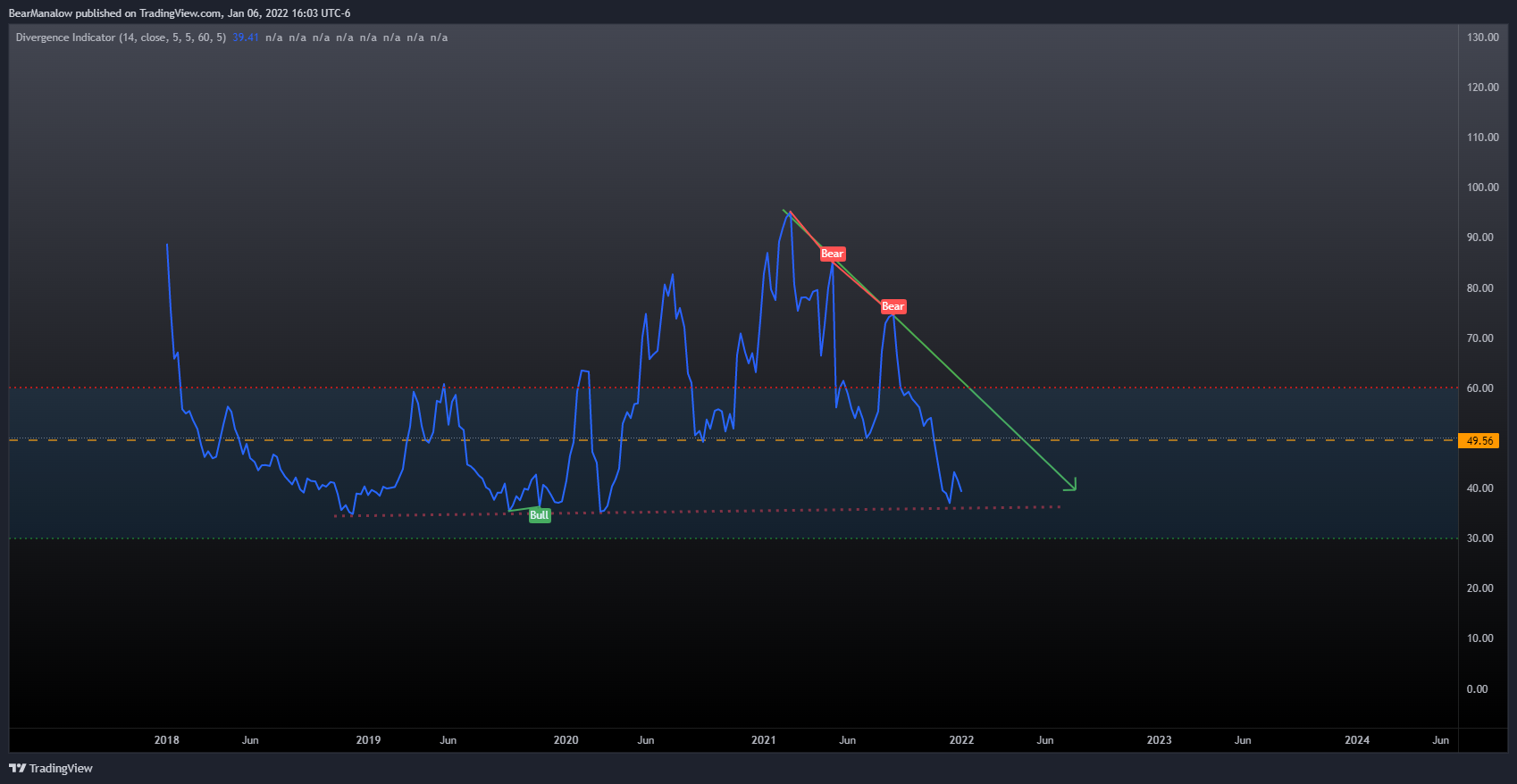The height and width of the screenshot is (784, 1517).
Task: Click the 2019 label on time axis
Action: point(368,740)
